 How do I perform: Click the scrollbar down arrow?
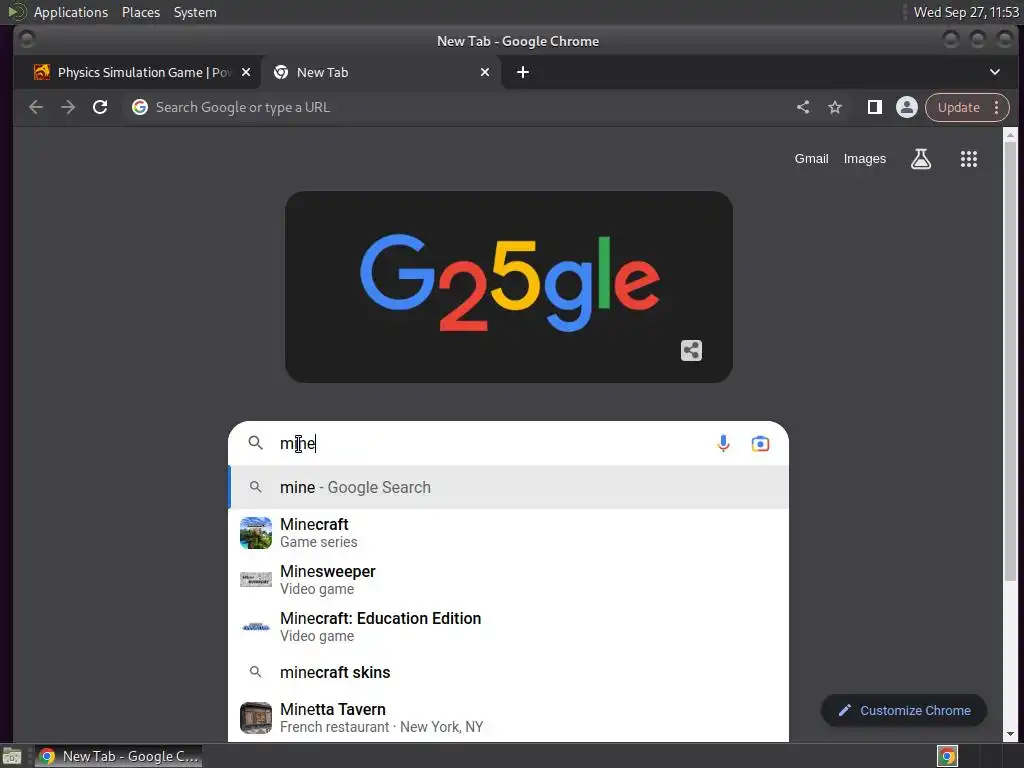(1010, 734)
